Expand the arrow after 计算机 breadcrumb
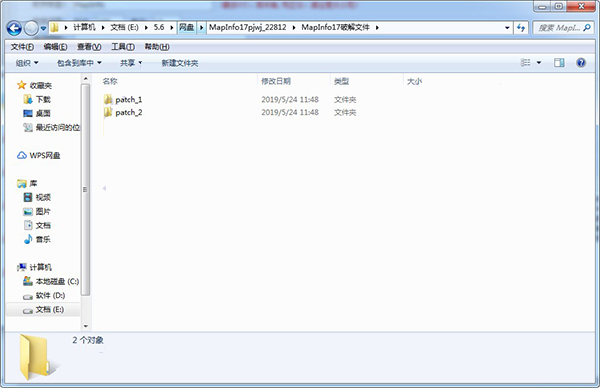600x388 pixels. point(103,28)
